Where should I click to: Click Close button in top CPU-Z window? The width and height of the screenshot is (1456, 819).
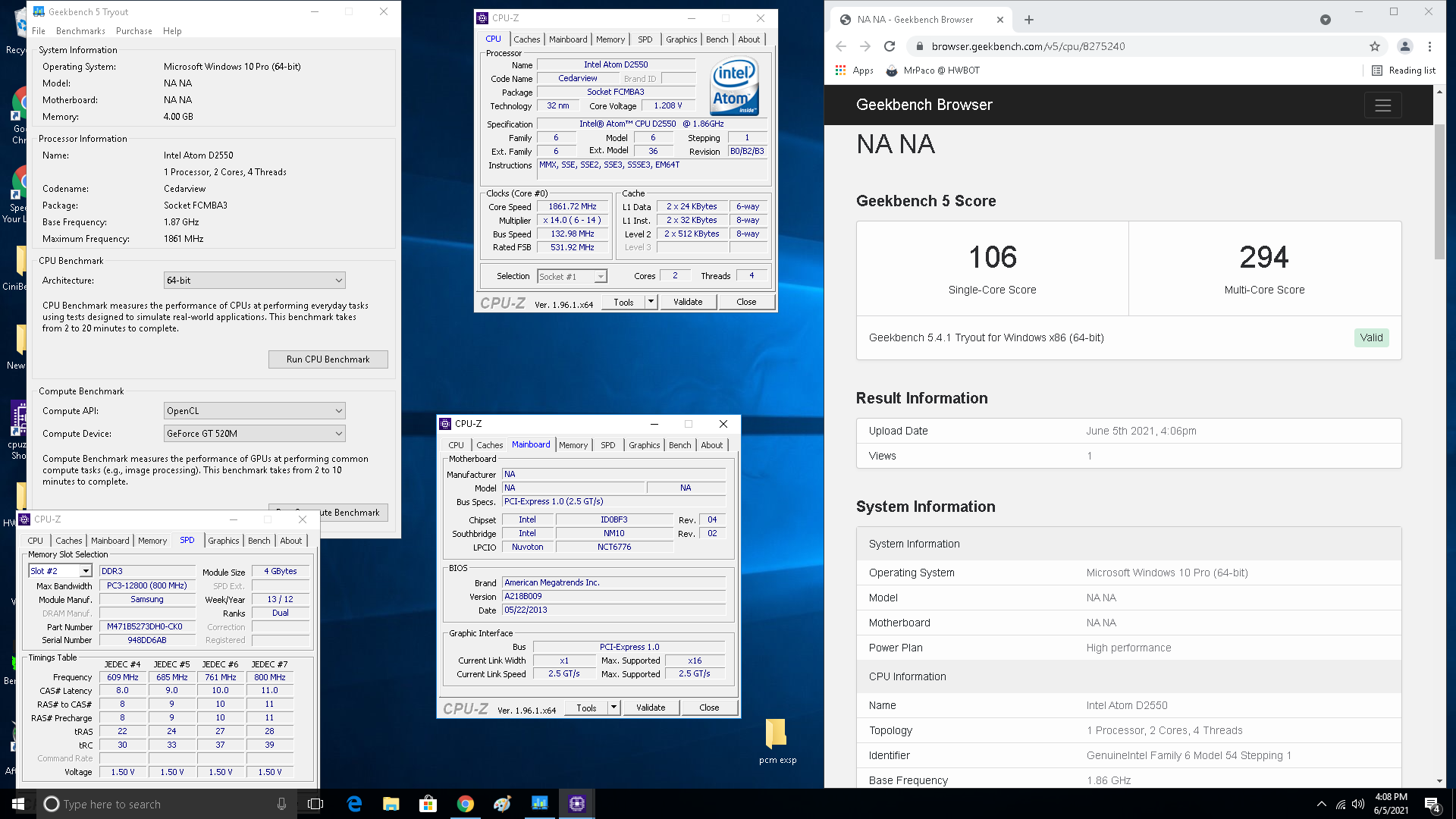(x=746, y=302)
